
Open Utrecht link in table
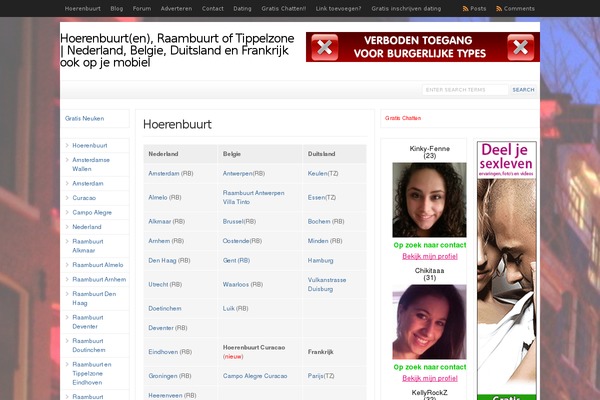coord(158,284)
